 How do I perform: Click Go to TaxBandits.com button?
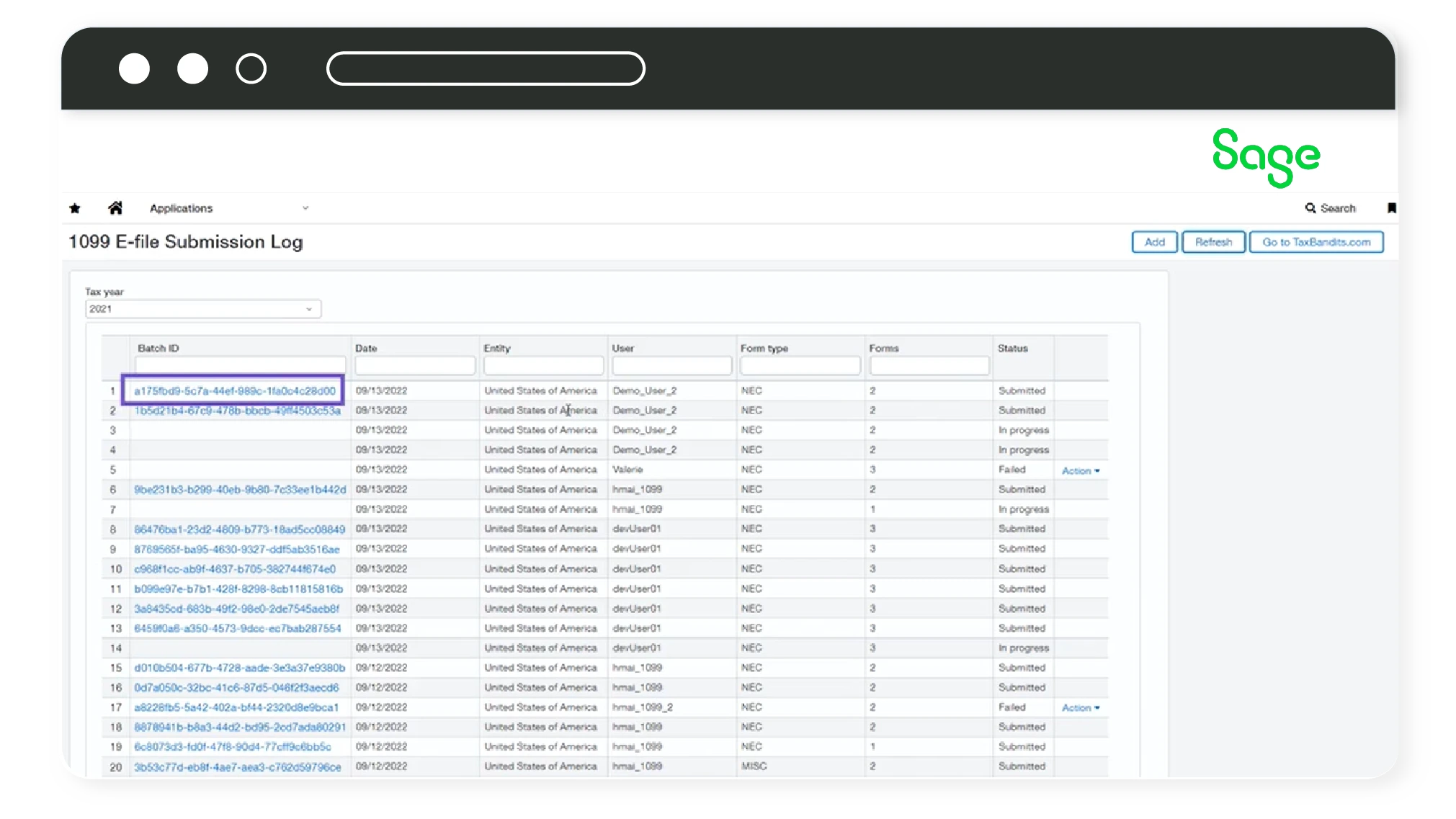pos(1316,242)
